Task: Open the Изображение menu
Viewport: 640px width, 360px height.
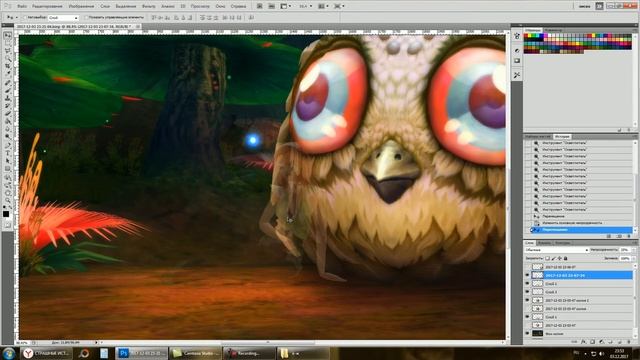Action: click(x=81, y=6)
